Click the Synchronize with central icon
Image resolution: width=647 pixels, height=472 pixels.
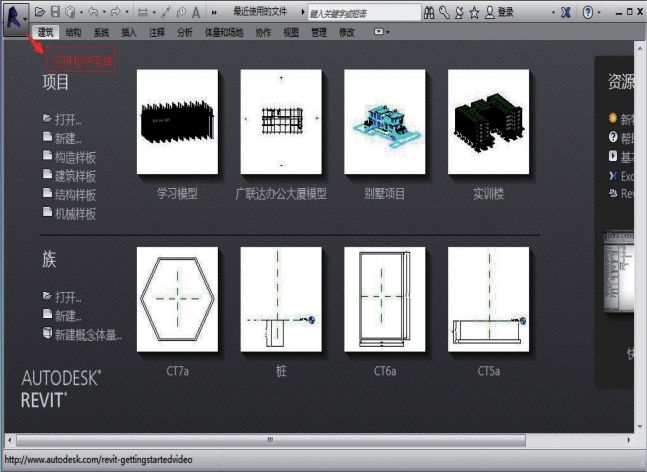pyautogui.click(x=71, y=12)
